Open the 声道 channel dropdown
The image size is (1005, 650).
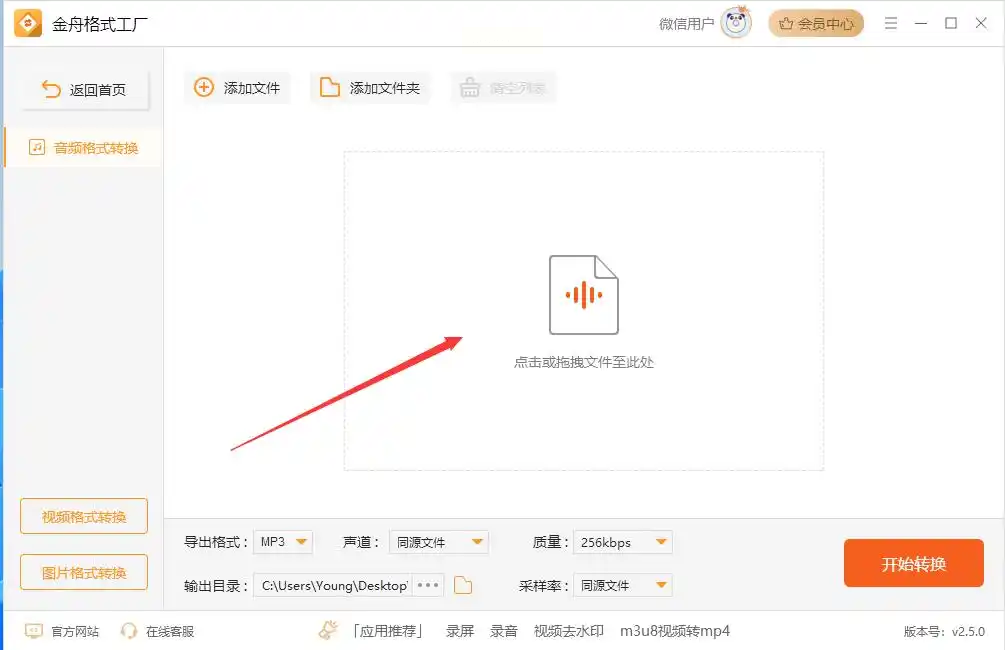[439, 542]
